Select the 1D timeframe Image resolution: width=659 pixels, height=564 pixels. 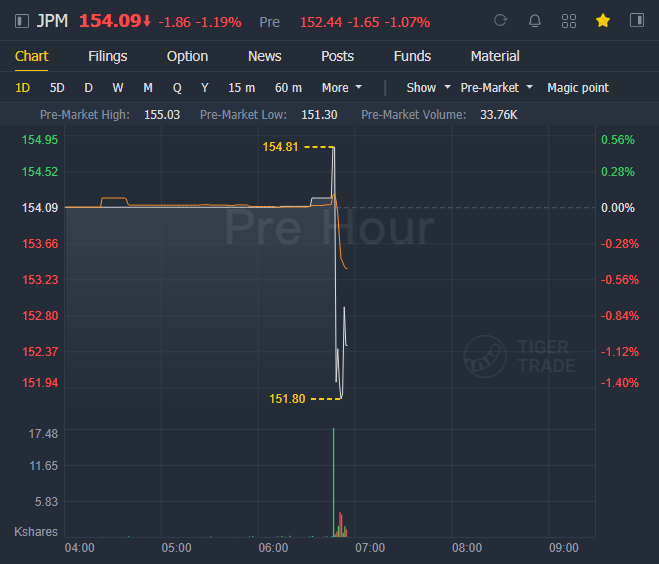pos(23,88)
